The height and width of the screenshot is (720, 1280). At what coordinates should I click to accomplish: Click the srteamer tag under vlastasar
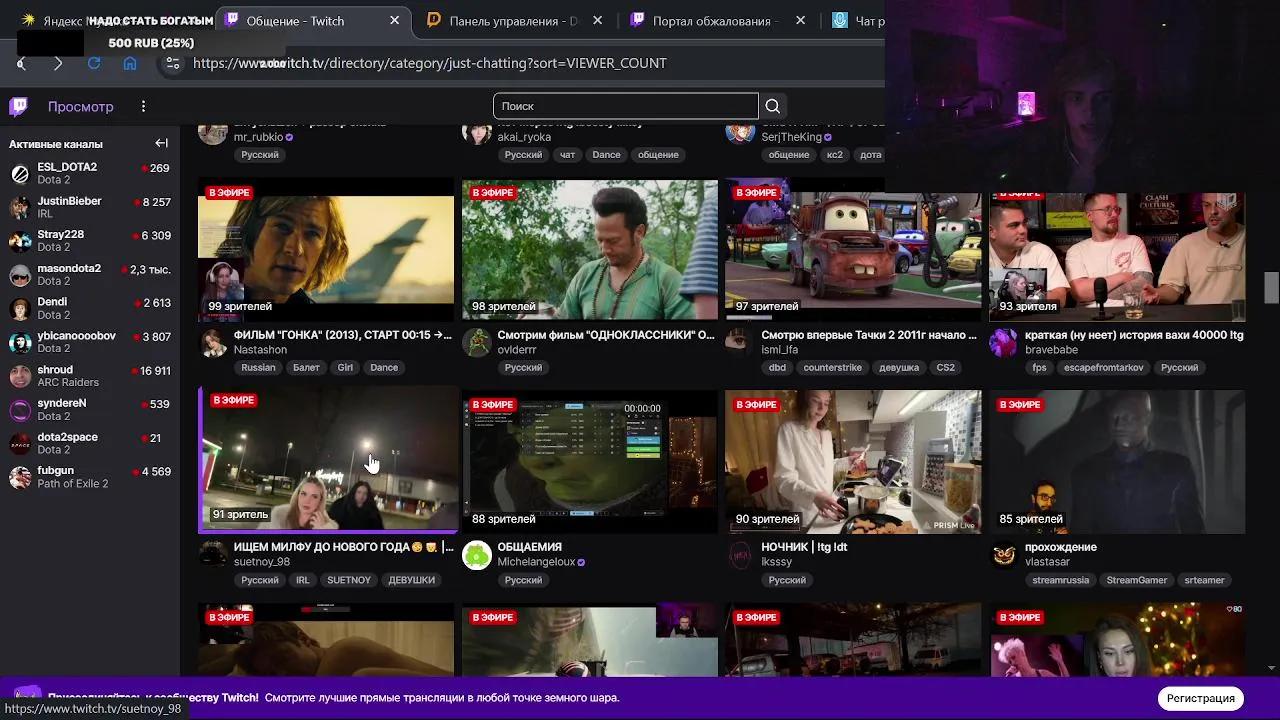point(1204,580)
